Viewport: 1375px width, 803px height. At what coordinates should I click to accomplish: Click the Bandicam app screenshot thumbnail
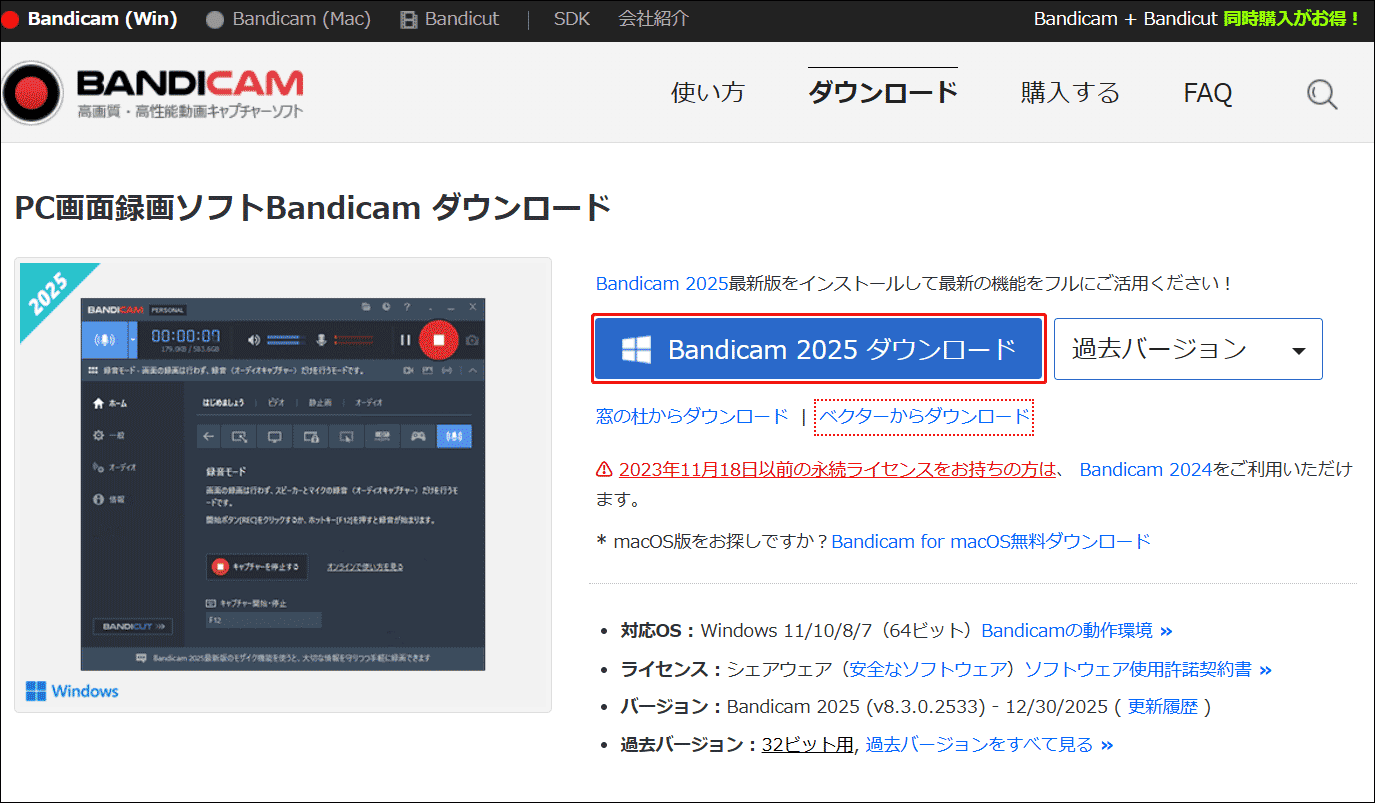click(x=283, y=484)
